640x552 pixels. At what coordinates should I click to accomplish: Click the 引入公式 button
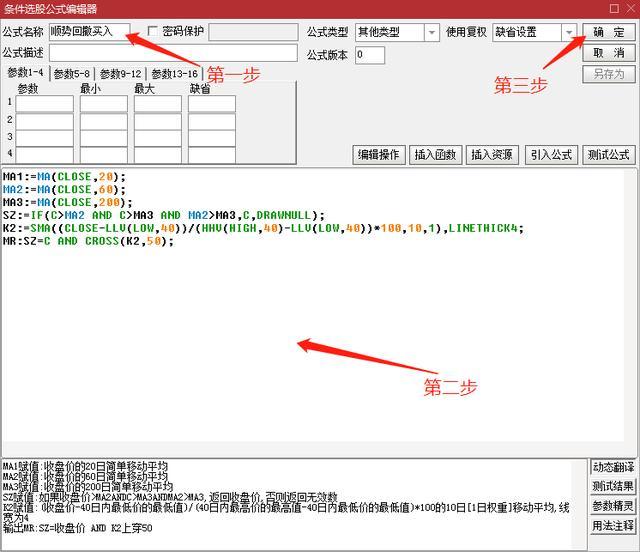click(551, 155)
